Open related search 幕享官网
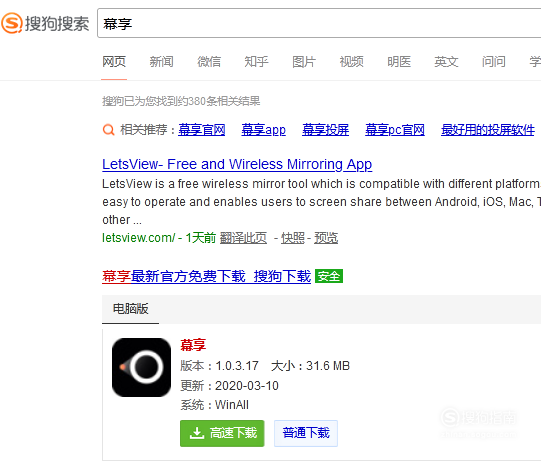This screenshot has height=464, width=541. 202,130
